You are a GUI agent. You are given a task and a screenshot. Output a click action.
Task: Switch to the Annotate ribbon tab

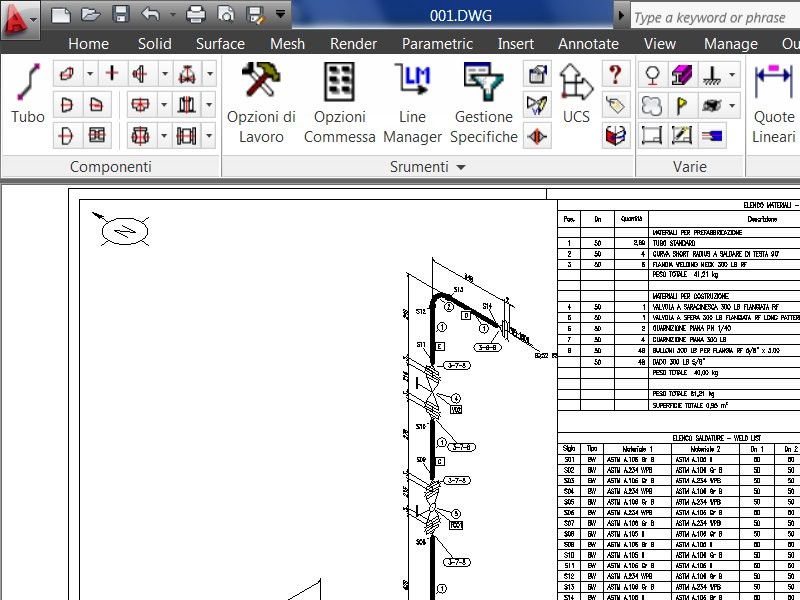(588, 43)
